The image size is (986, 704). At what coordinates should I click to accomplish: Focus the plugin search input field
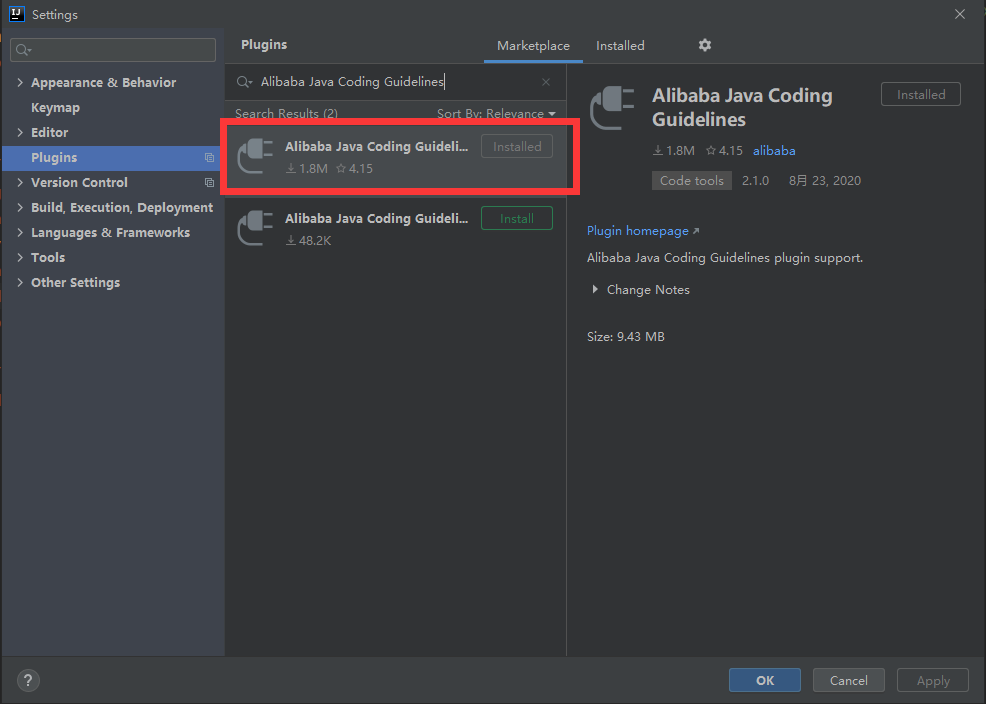pos(396,82)
